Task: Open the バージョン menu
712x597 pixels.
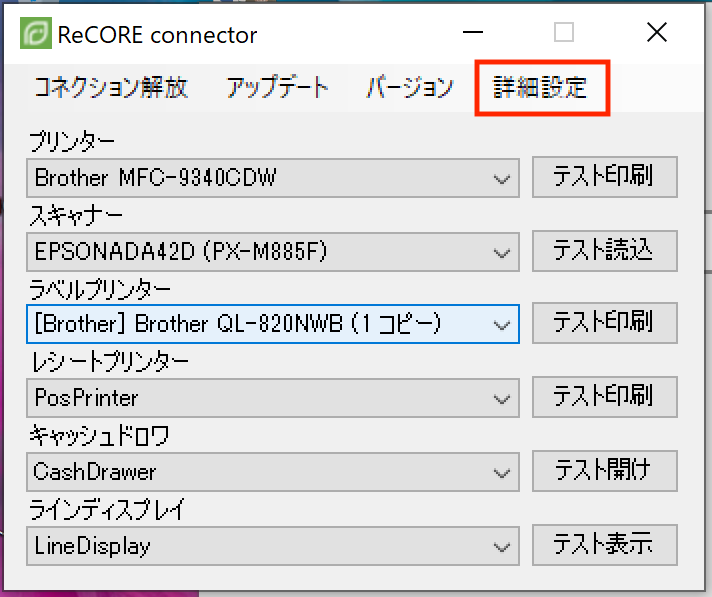Action: [410, 87]
